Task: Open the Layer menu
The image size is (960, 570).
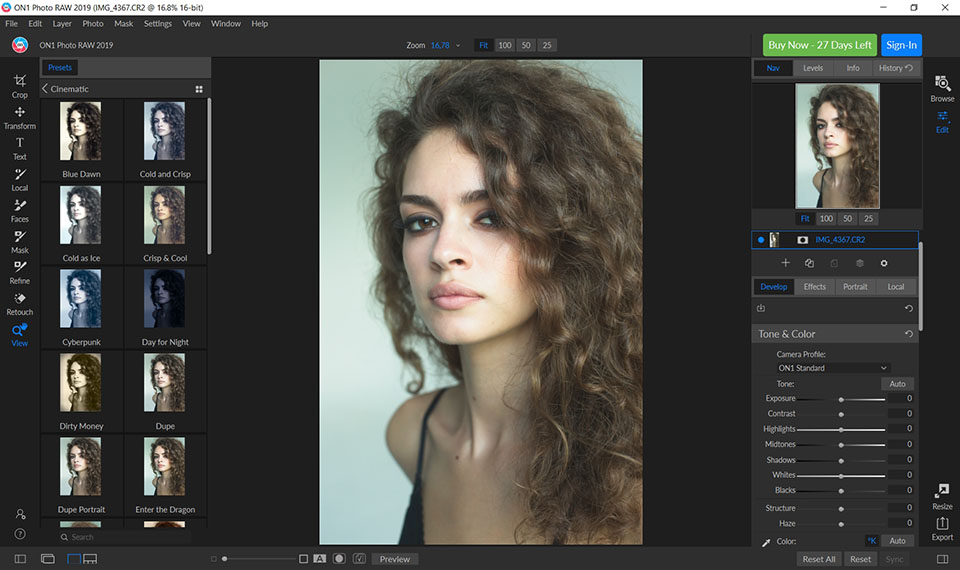Action: (62, 23)
